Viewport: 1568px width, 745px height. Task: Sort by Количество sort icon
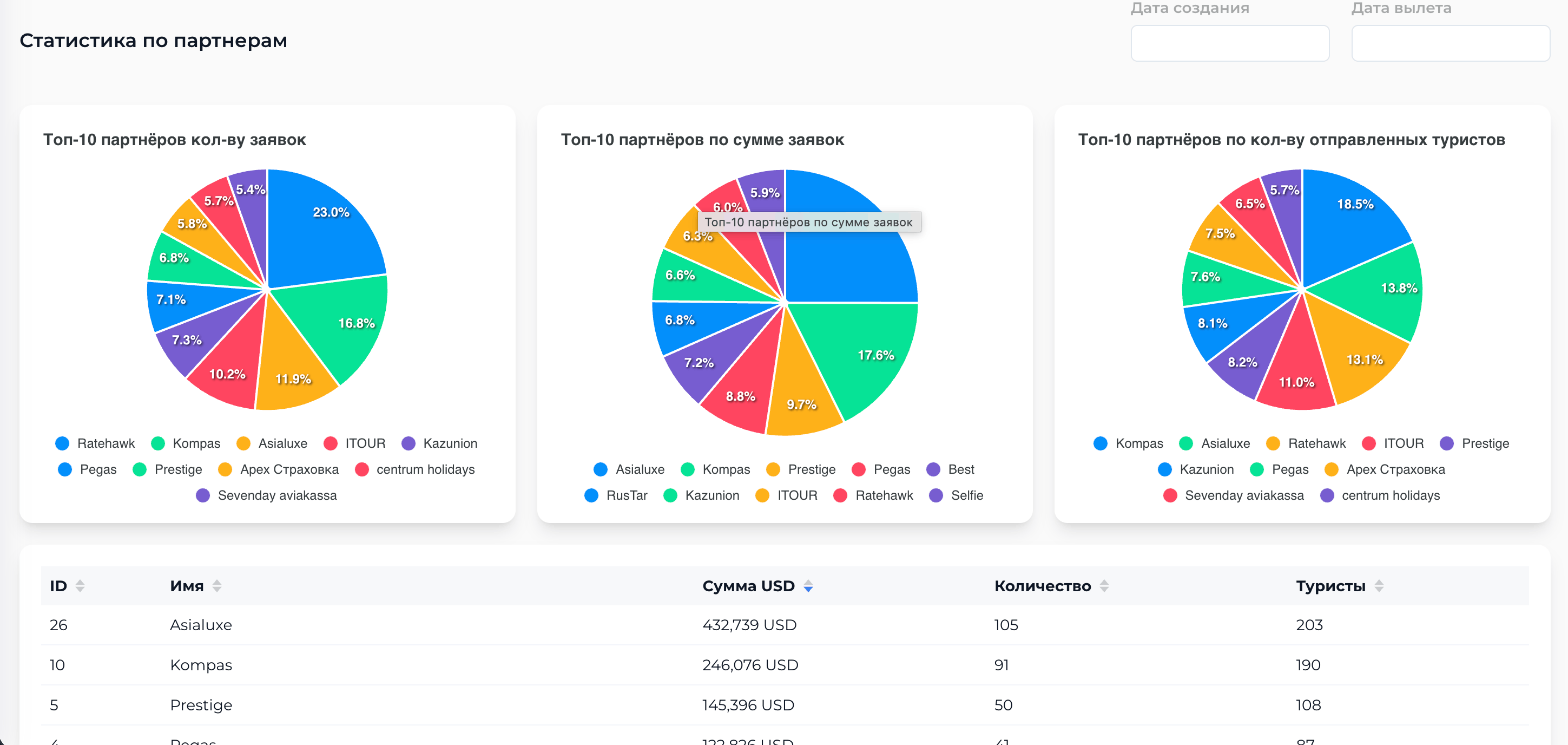point(1104,586)
